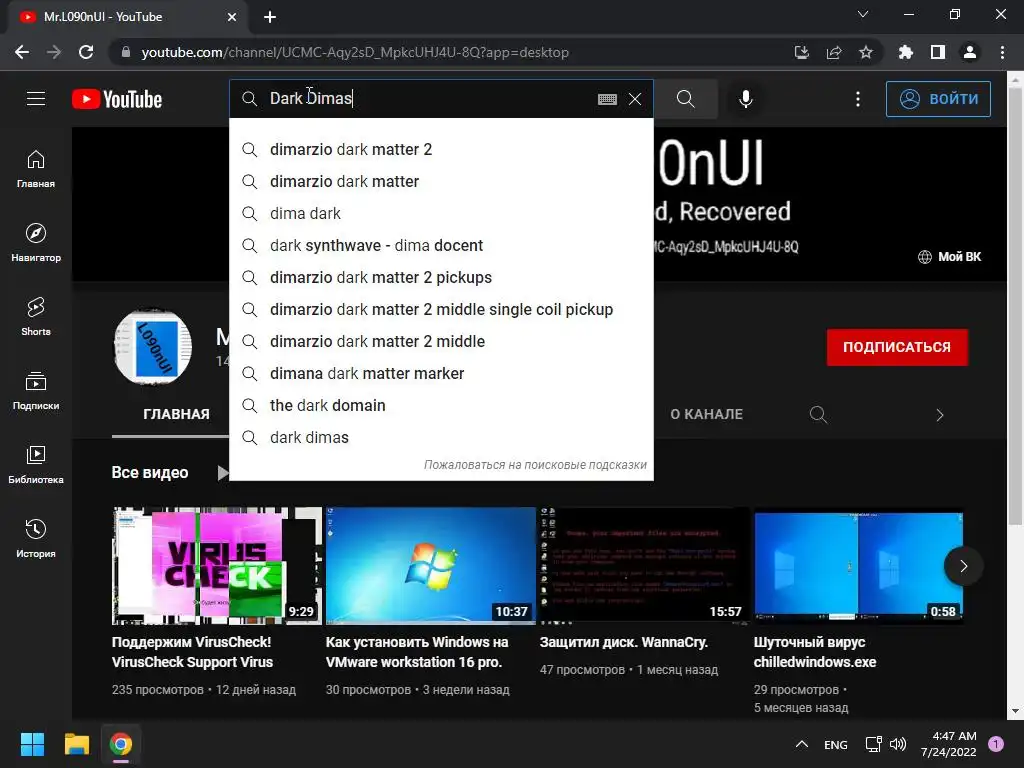This screenshot has width=1024, height=768.
Task: Open Библиотека in the sidebar
Action: tap(36, 464)
